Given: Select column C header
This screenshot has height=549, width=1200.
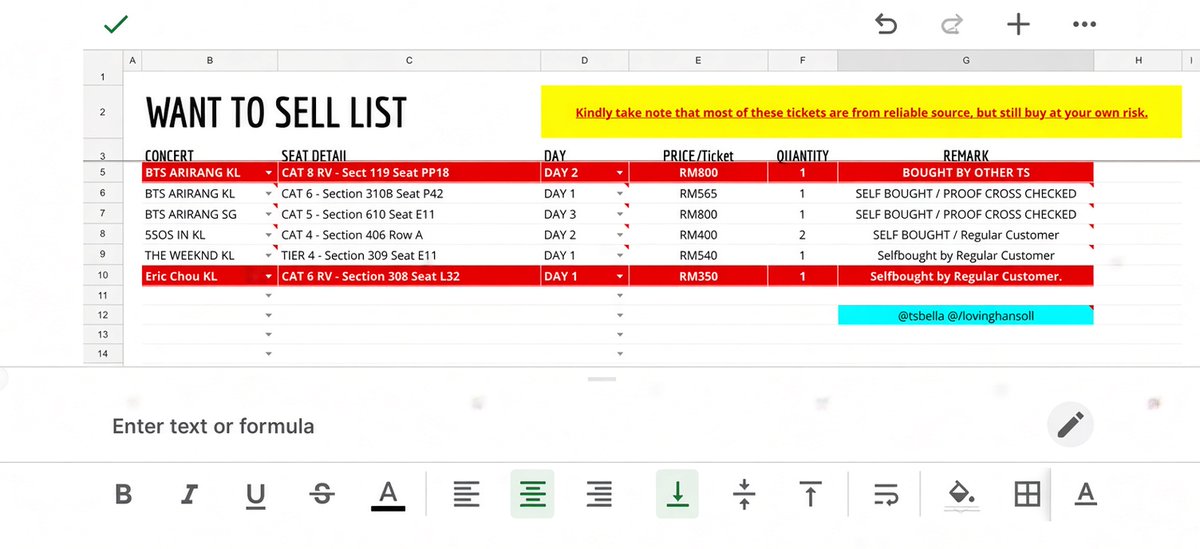Looking at the screenshot, I should pyautogui.click(x=409, y=61).
